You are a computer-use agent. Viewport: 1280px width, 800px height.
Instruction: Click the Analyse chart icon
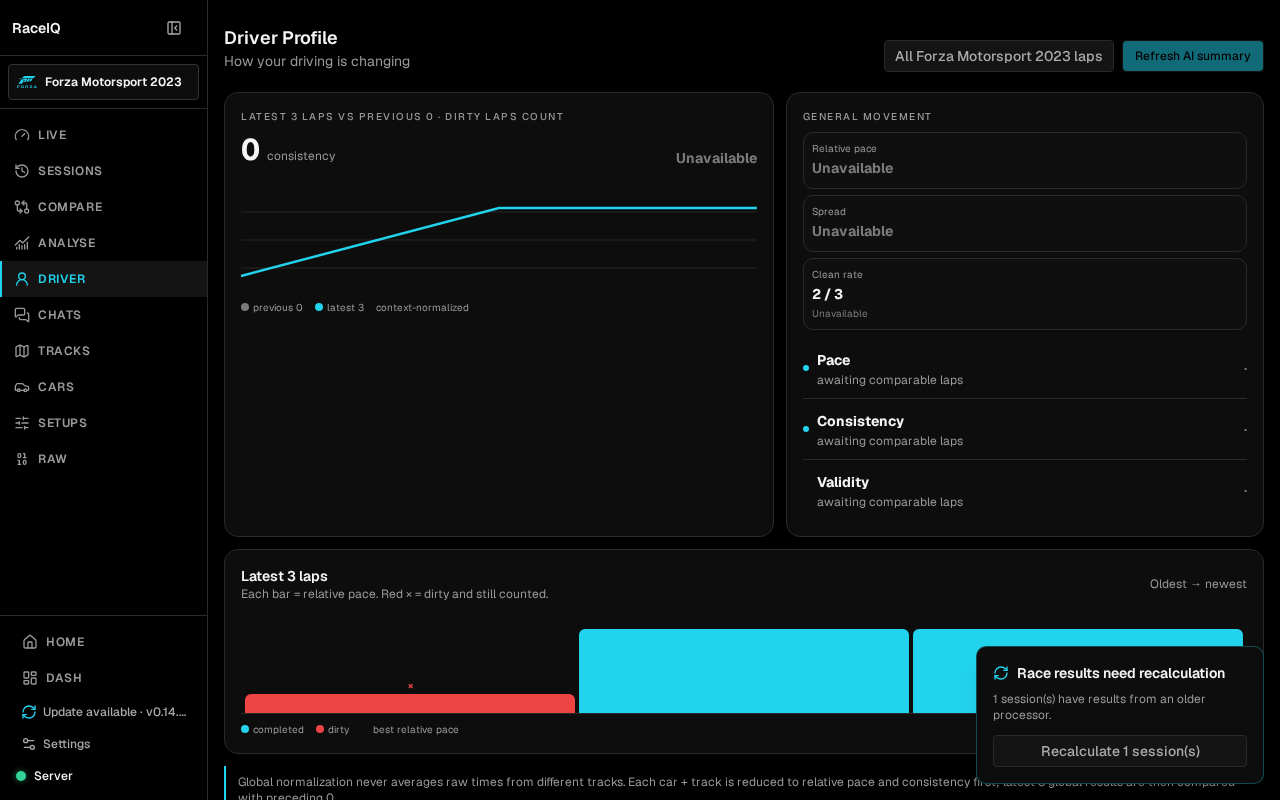point(22,243)
